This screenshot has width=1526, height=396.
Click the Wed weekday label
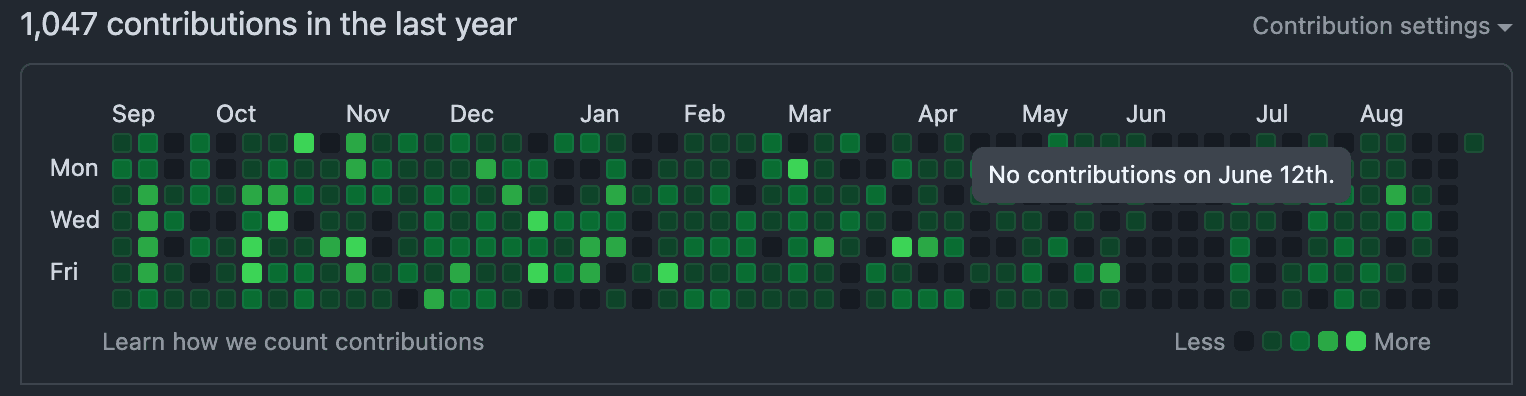pyautogui.click(x=75, y=220)
